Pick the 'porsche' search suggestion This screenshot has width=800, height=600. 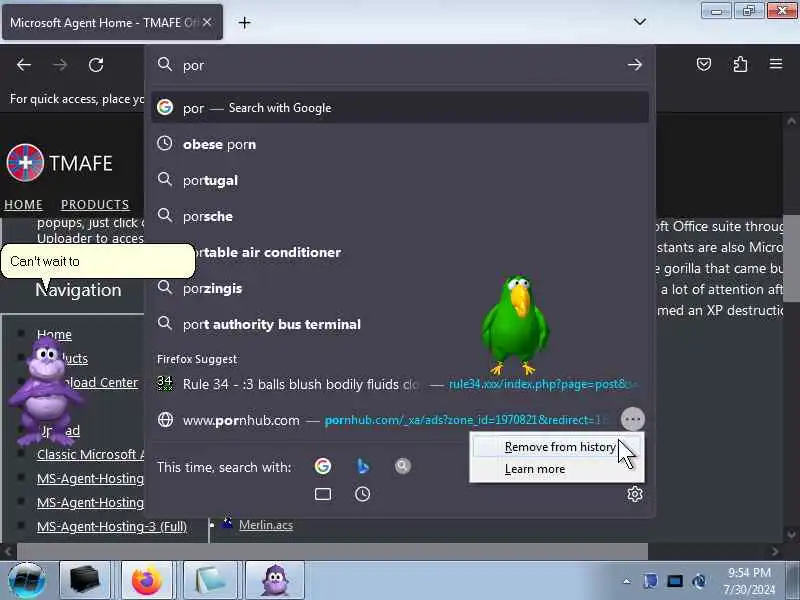(x=400, y=216)
